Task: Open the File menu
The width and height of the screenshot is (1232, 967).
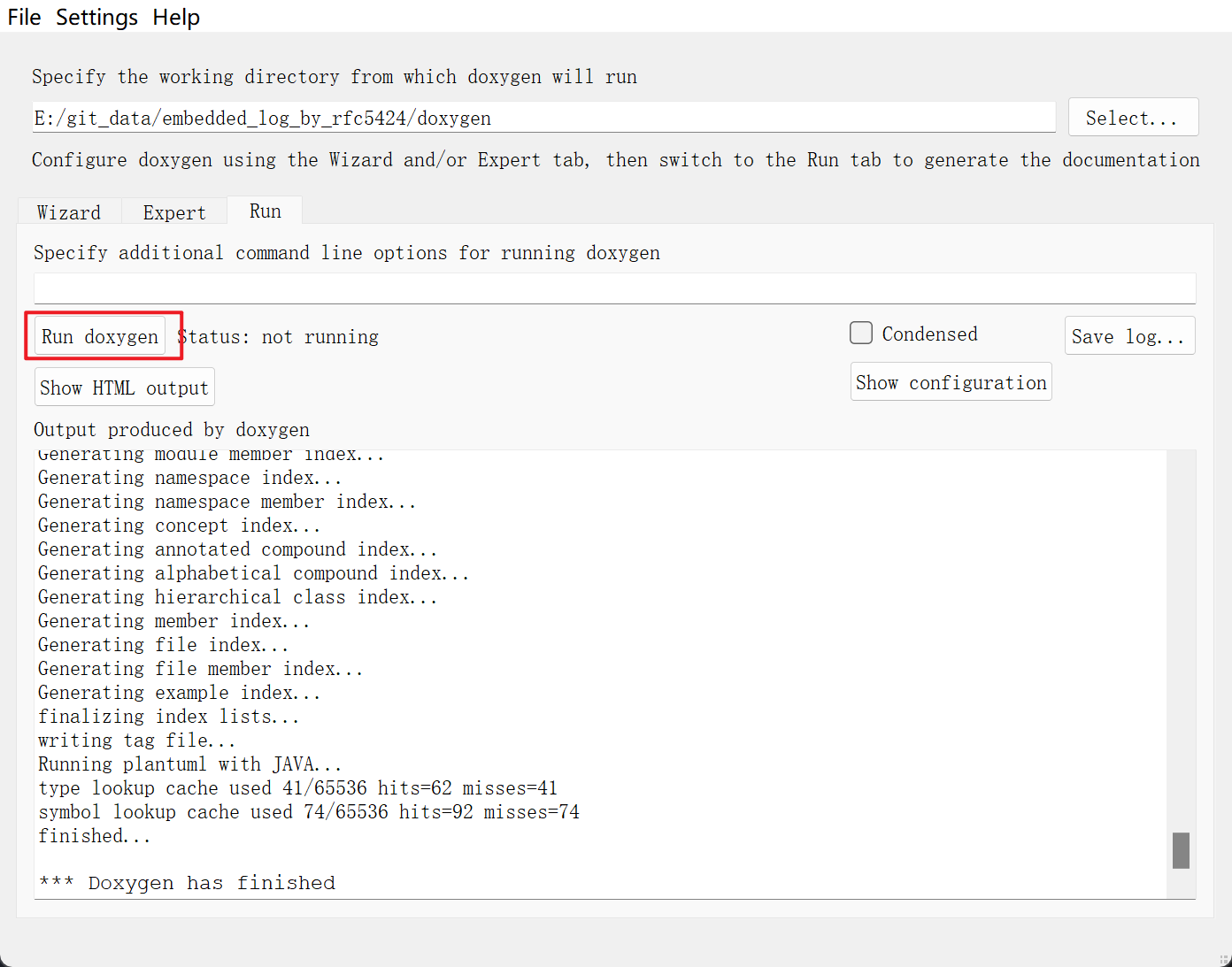Action: point(24,17)
